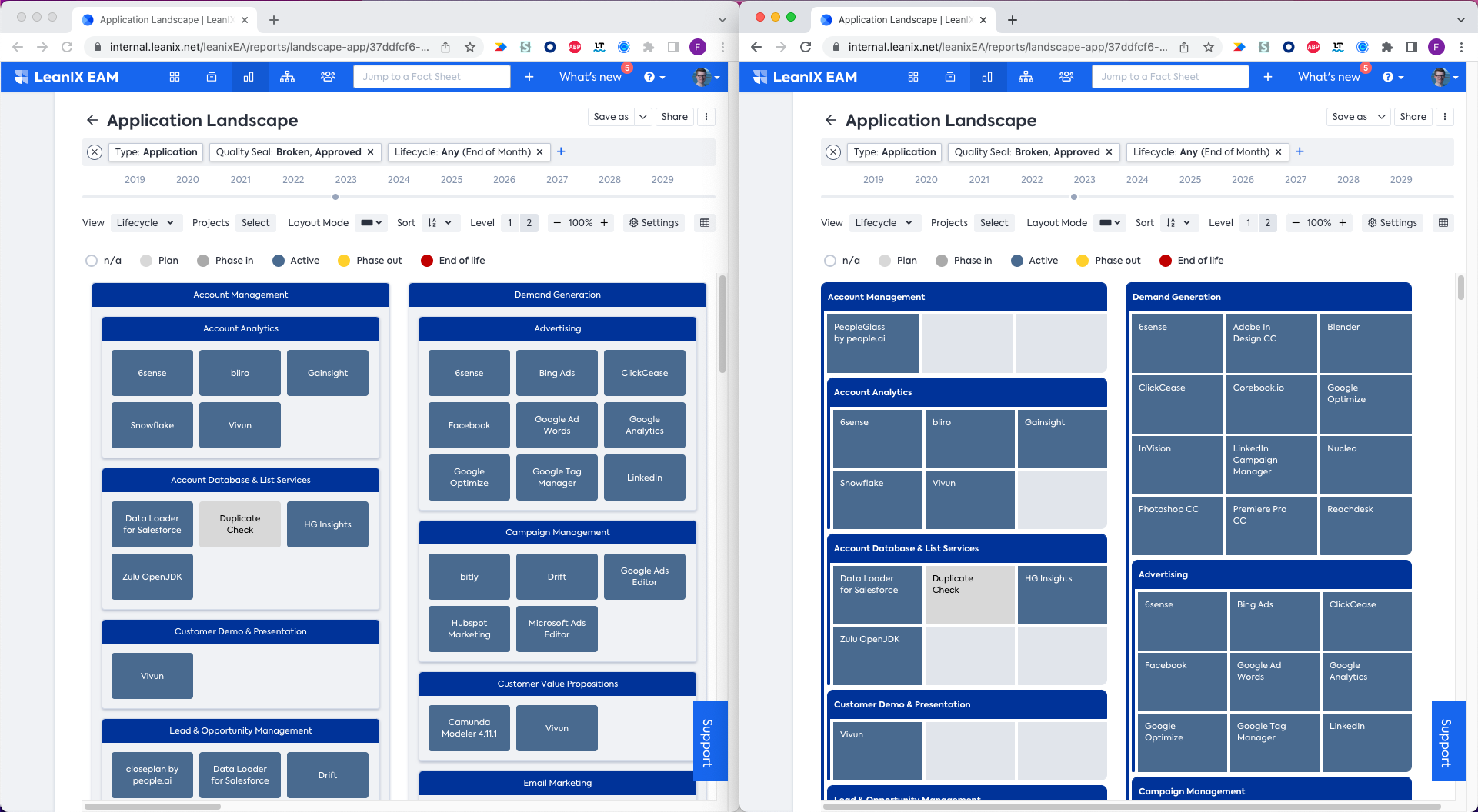The image size is (1478, 812).
Task: Open table view icon in left window
Action: 705,223
